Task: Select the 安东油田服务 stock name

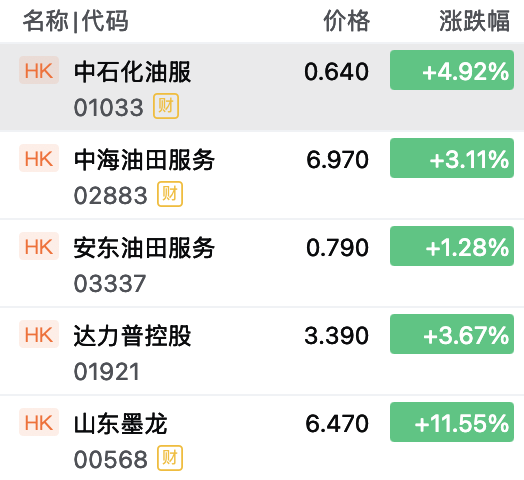Action: pos(144,247)
